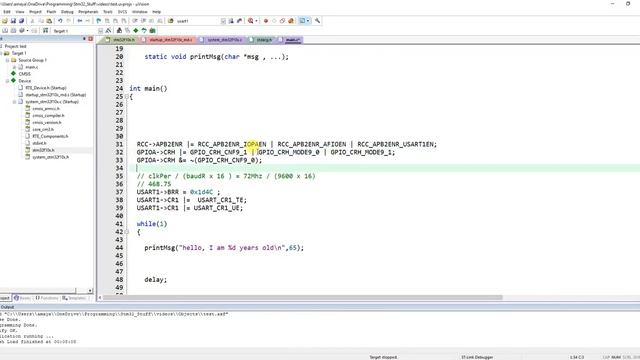Image resolution: width=640 pixels, height=360 pixels.
Task: Select system_stm32f10x.h in project tree
Action: [x=51, y=157]
